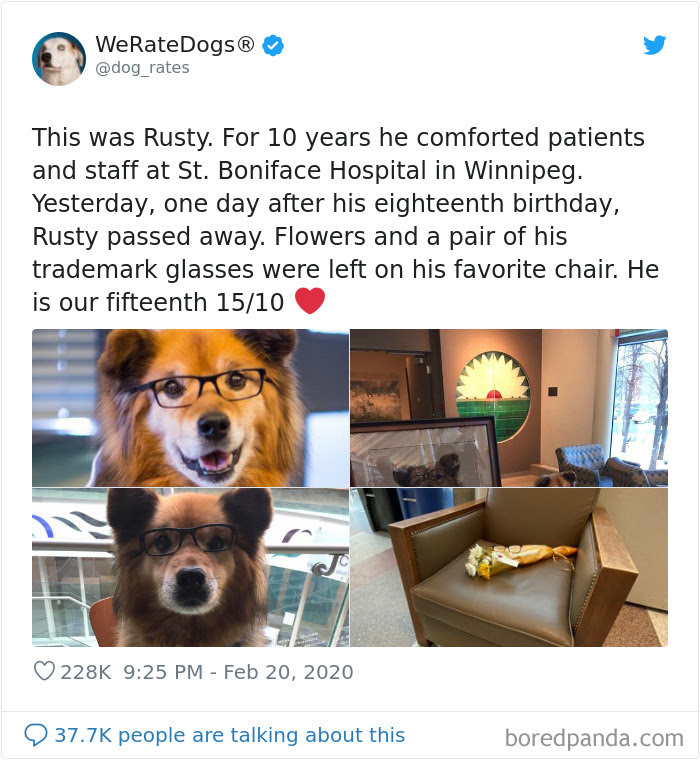This screenshot has width=700, height=760.
Task: Open photo of flowers on leather chair
Action: [509, 568]
